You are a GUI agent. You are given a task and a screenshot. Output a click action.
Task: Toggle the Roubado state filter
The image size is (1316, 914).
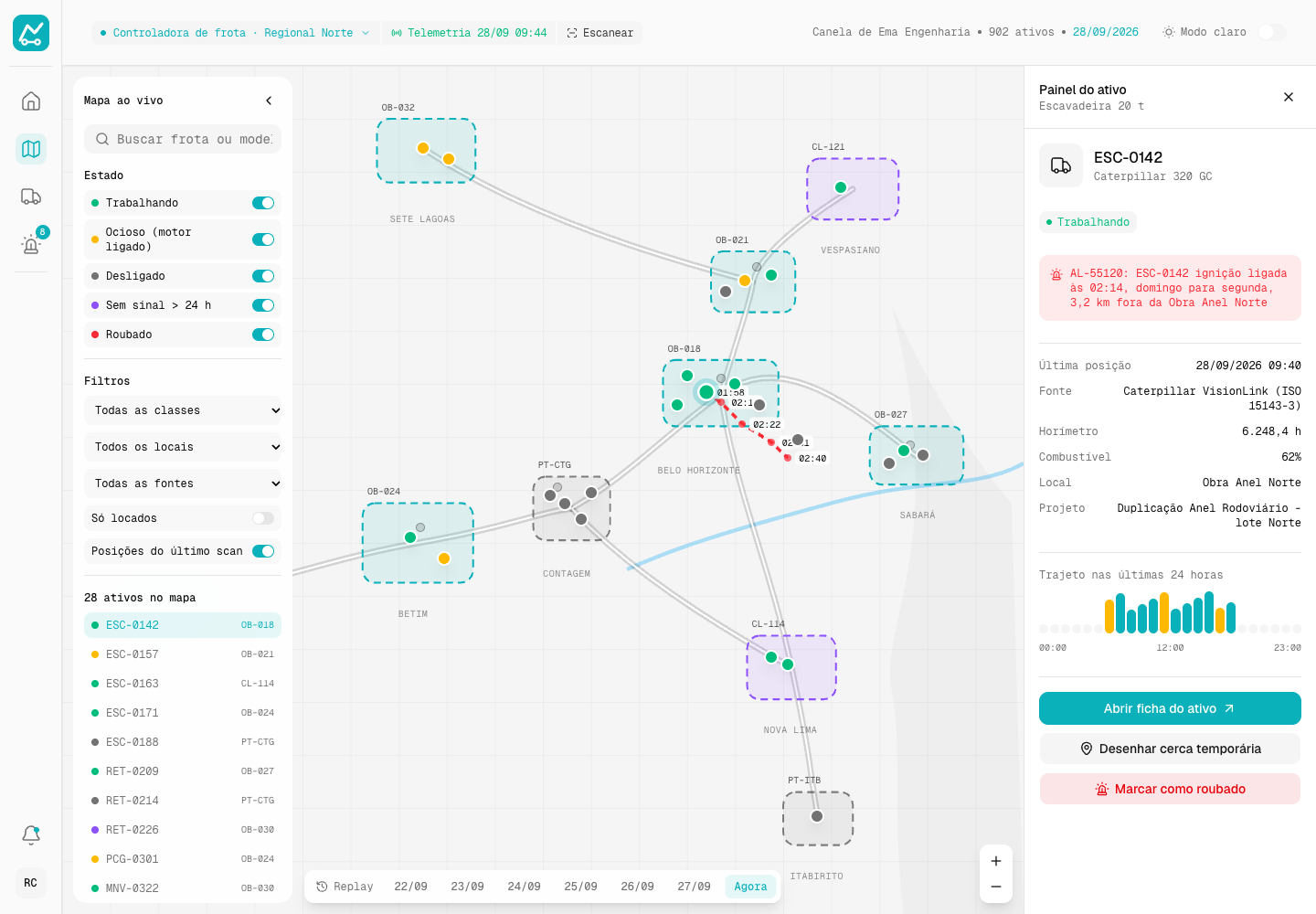click(x=263, y=335)
